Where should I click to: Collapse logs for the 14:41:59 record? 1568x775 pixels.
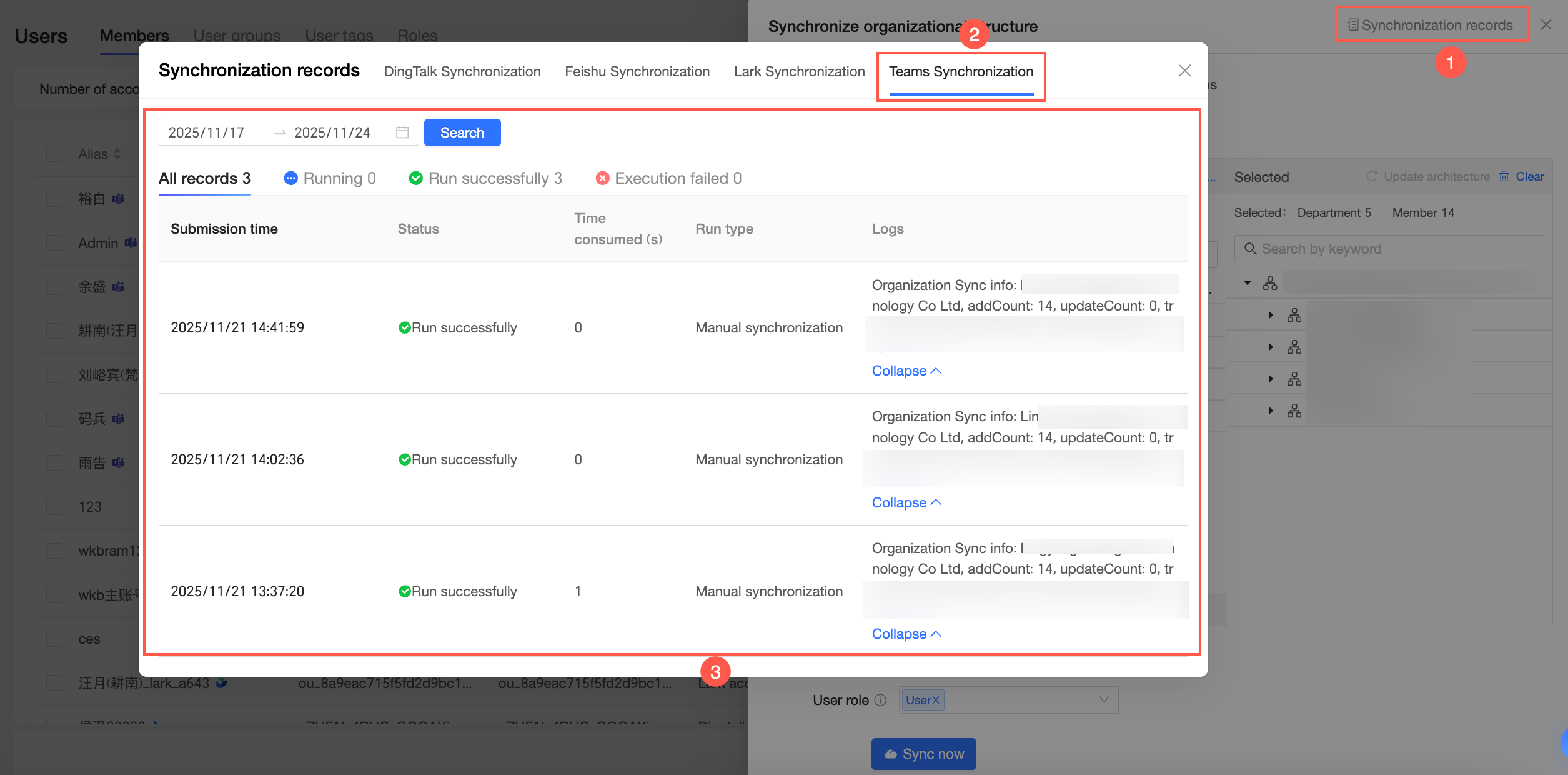906,371
